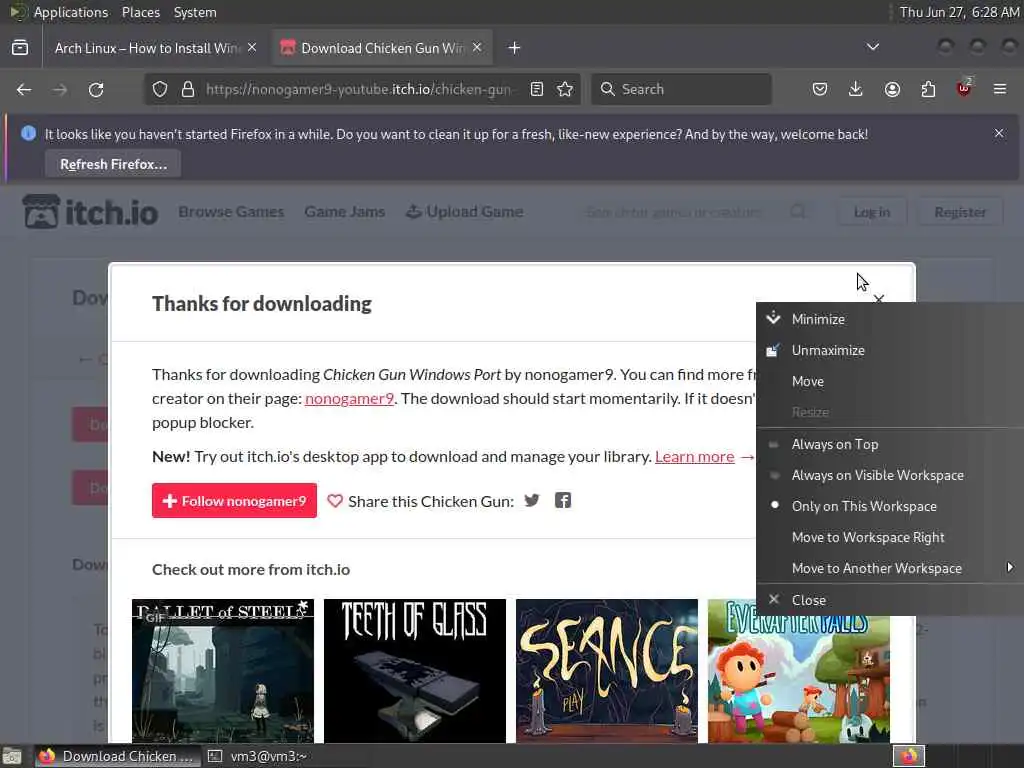
Task: Open Teeth of Glass game thumbnail
Action: [415, 671]
